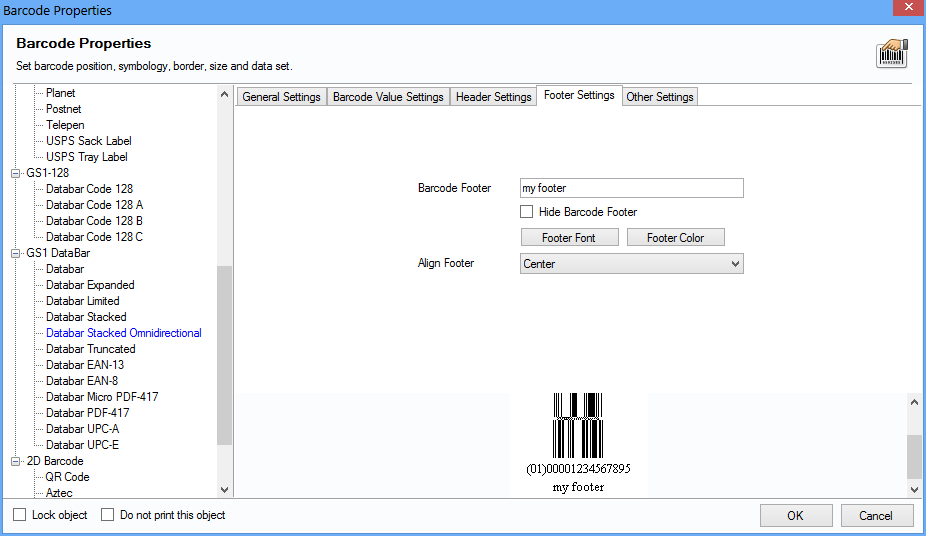Go to the Header Settings tab
926x536 pixels.
coord(494,97)
